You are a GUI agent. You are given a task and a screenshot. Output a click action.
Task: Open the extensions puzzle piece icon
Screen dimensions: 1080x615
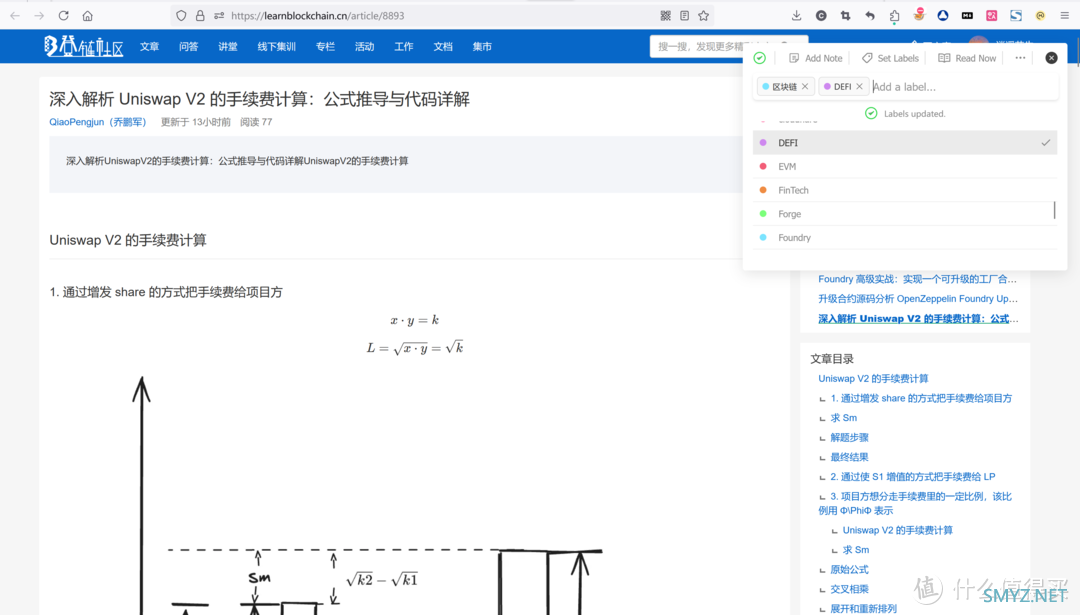tap(894, 15)
